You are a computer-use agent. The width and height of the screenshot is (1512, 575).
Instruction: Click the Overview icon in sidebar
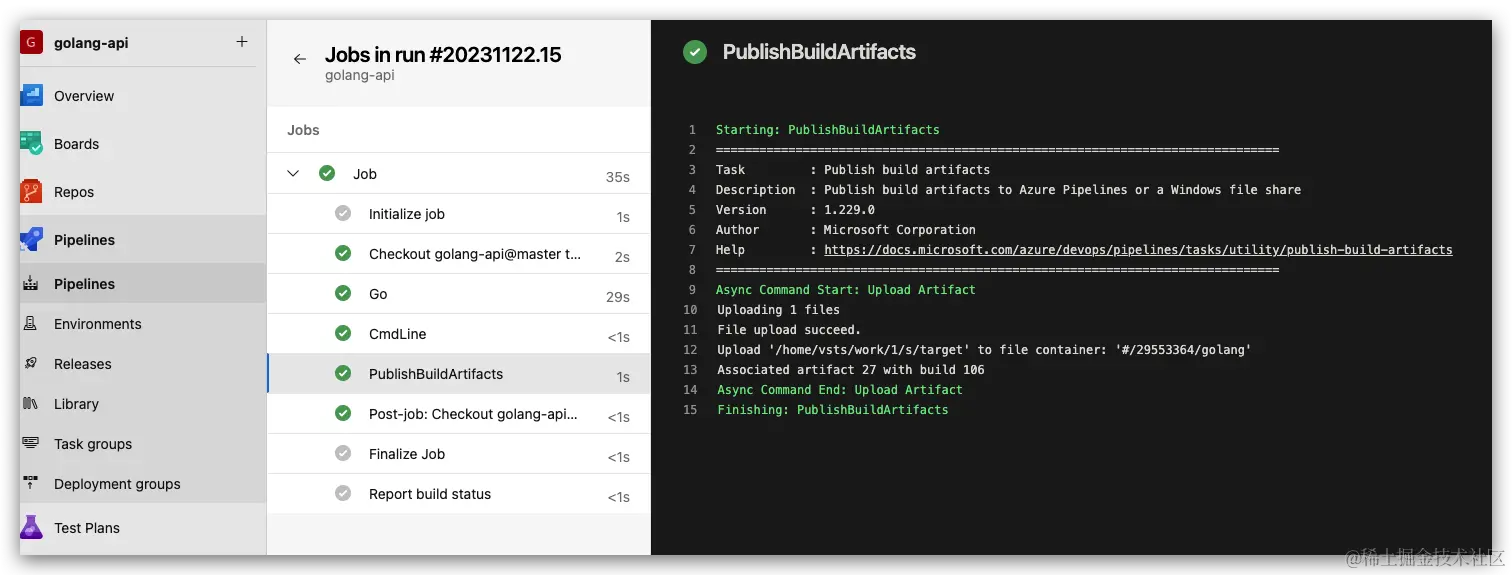tap(31, 96)
